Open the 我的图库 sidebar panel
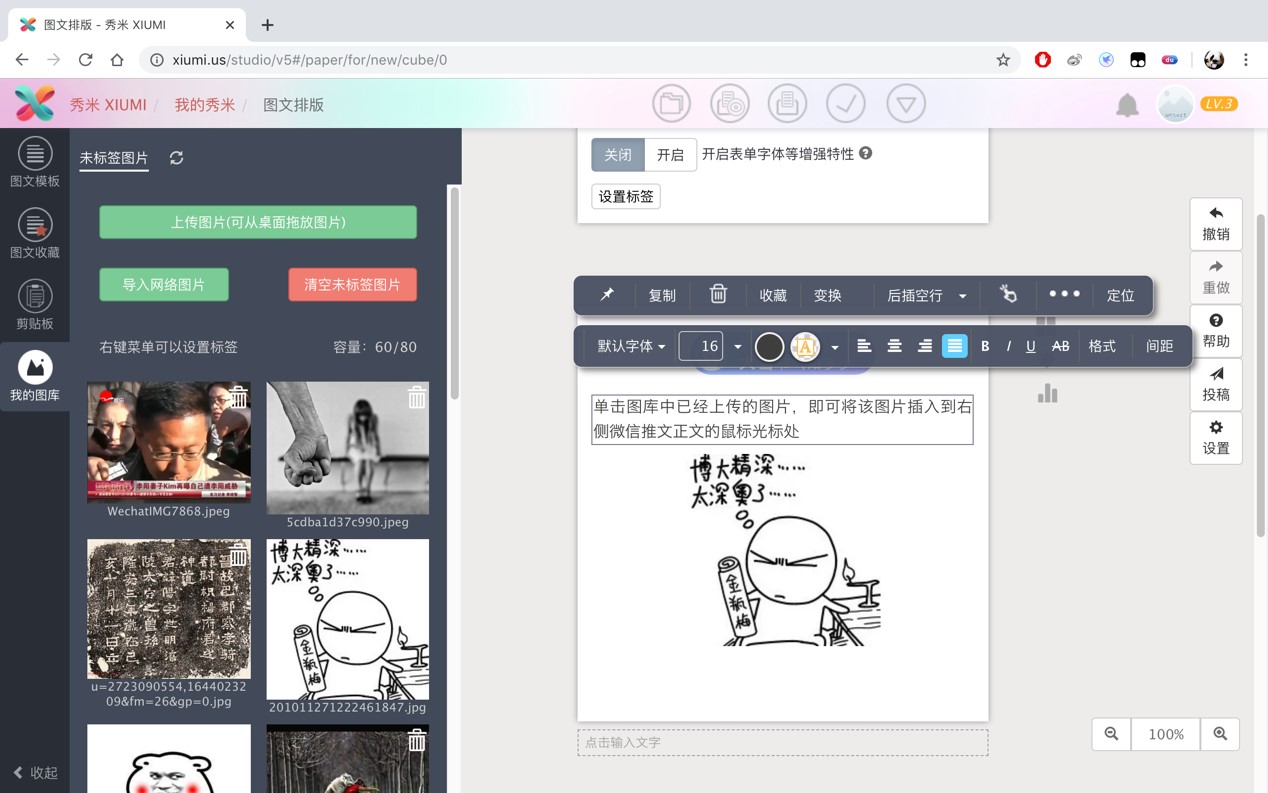Image resolution: width=1268 pixels, height=793 pixels. point(35,377)
